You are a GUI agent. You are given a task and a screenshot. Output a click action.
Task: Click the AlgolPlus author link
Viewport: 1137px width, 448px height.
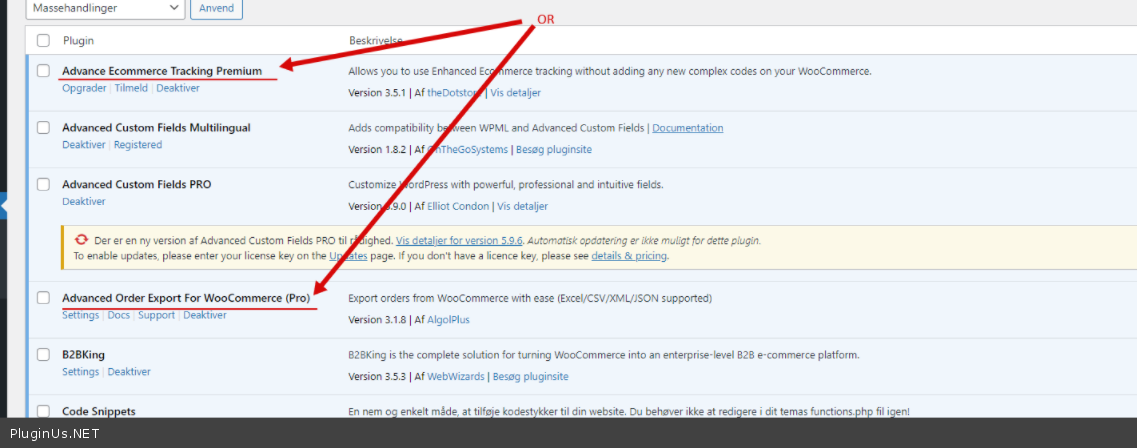coord(448,320)
